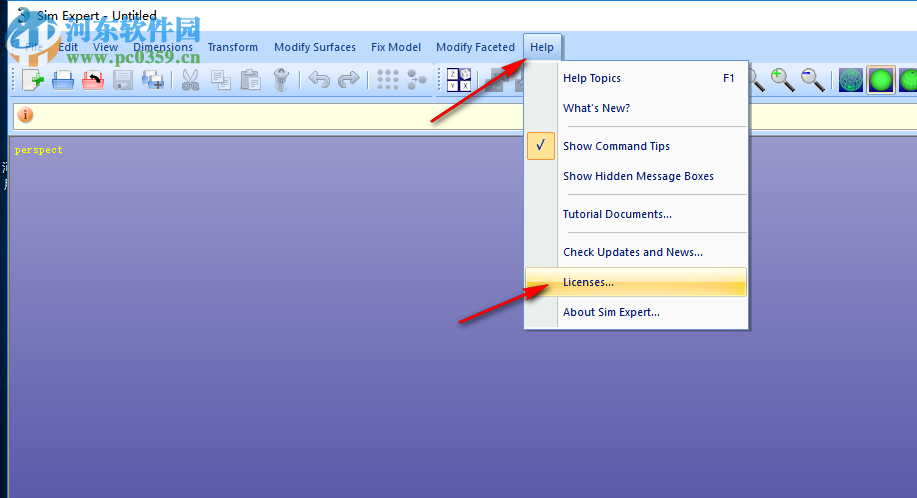Click the zoom in magnifier icon

782,79
